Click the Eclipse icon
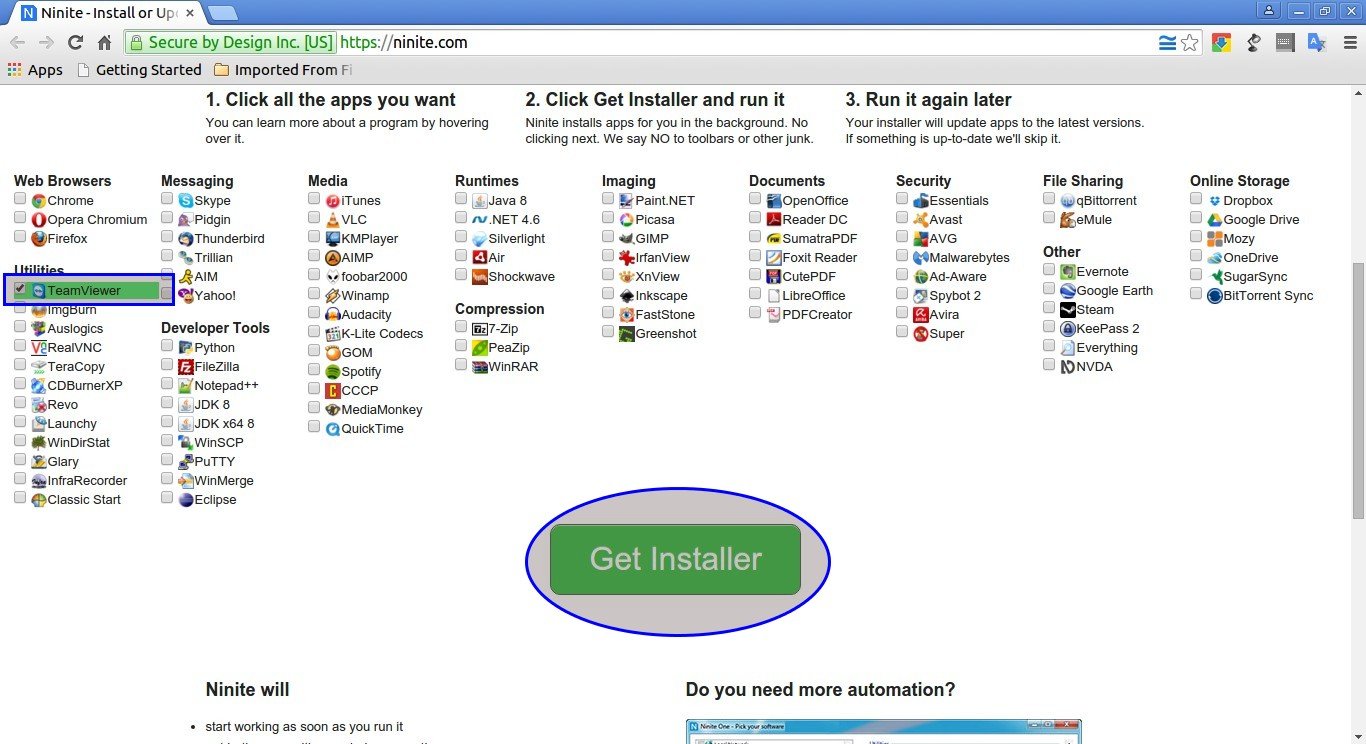This screenshot has height=744, width=1366. (186, 500)
